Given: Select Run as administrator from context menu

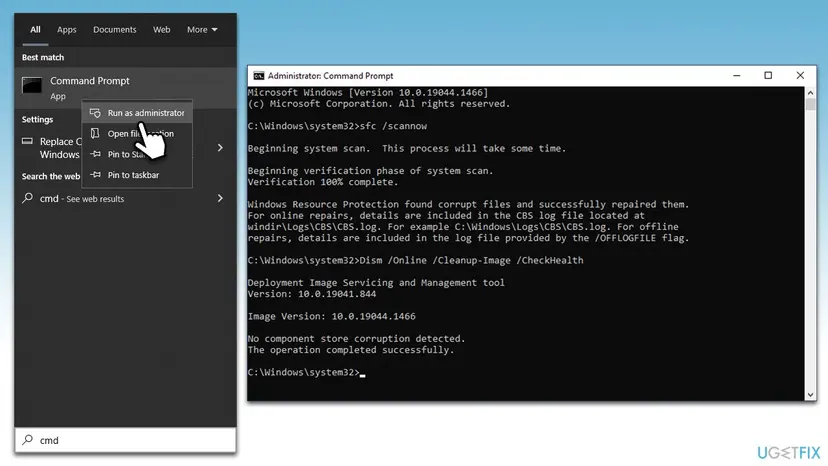Looking at the screenshot, I should (x=137, y=113).
